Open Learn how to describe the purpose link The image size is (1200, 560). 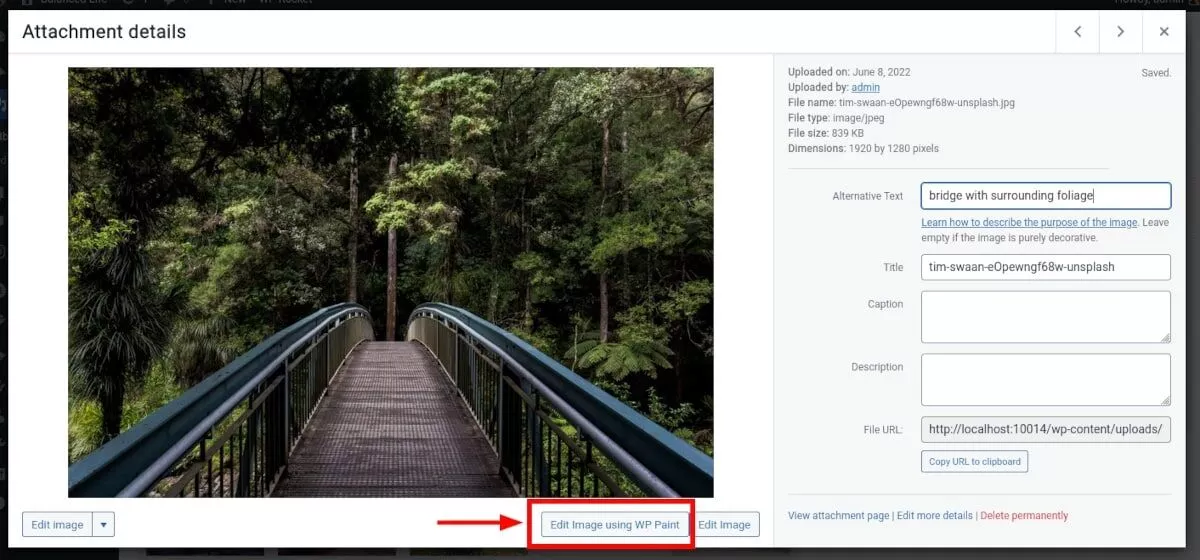pos(1029,222)
